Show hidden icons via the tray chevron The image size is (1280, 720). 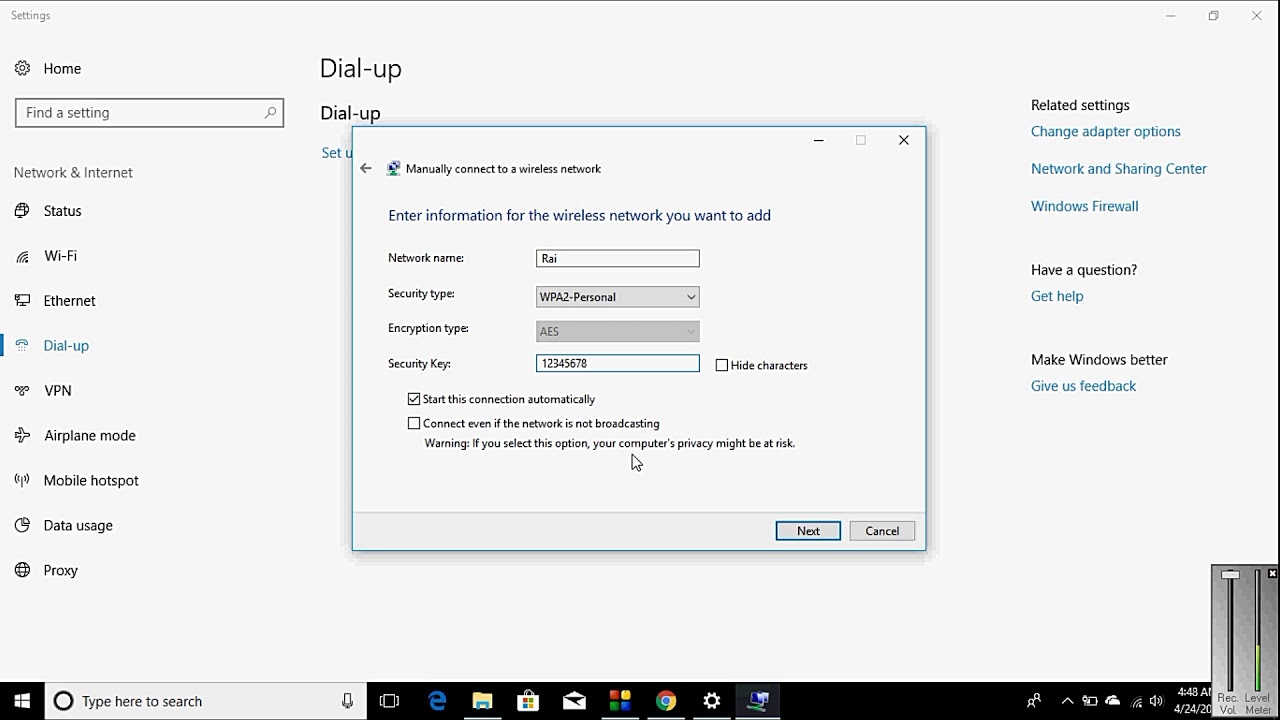pyautogui.click(x=1067, y=701)
